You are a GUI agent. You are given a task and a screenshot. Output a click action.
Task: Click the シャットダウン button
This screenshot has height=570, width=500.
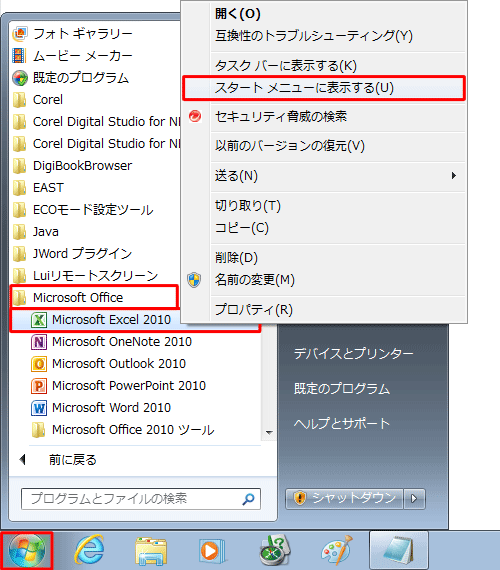344,498
